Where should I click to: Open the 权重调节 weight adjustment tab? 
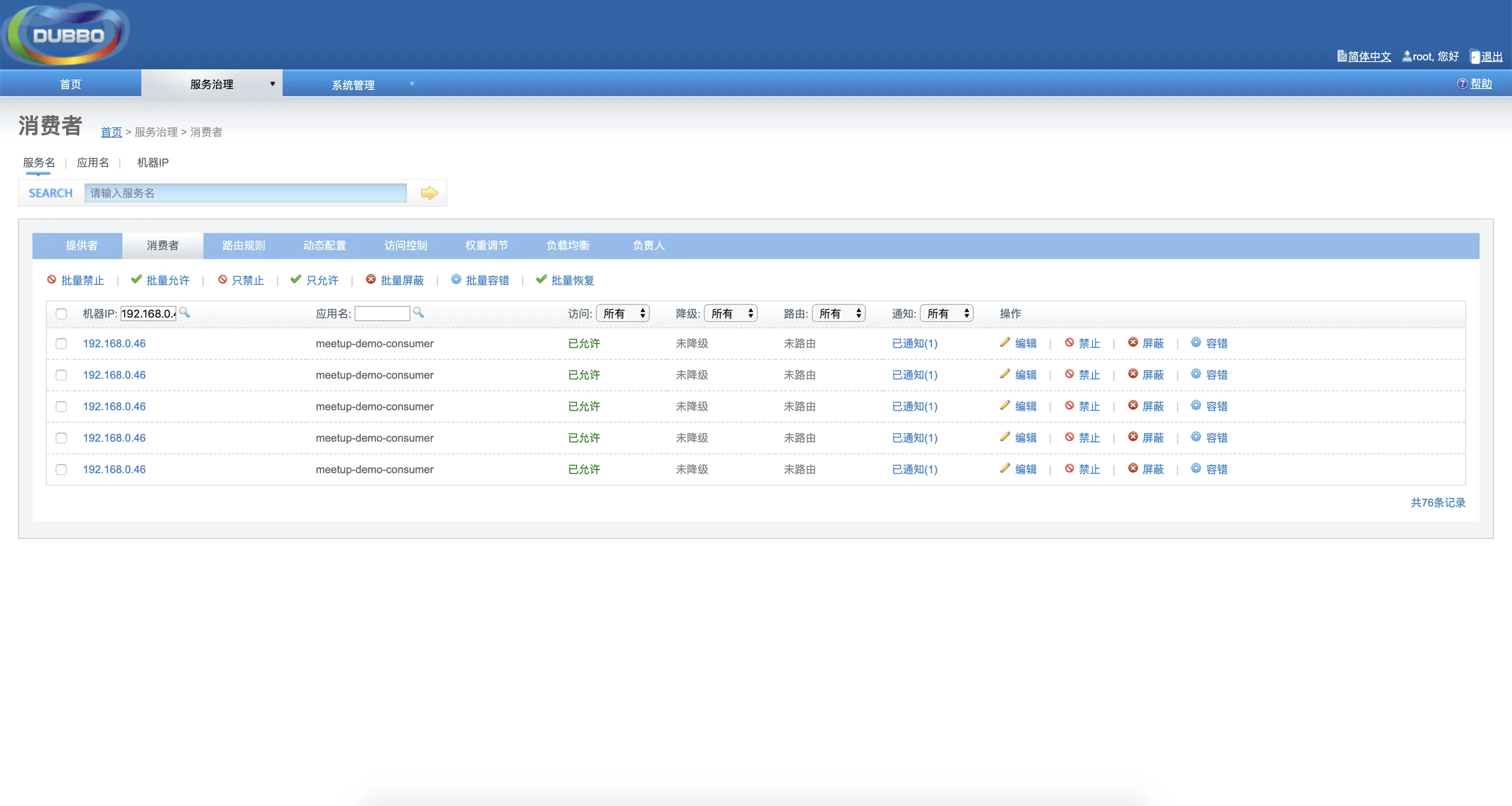486,246
